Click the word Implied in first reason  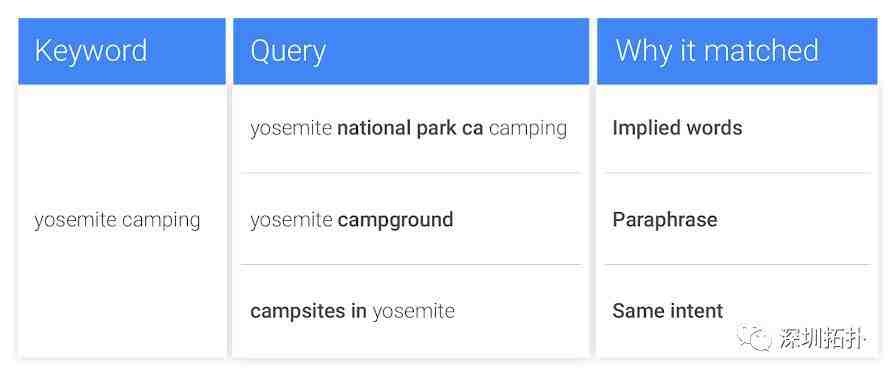(x=642, y=129)
